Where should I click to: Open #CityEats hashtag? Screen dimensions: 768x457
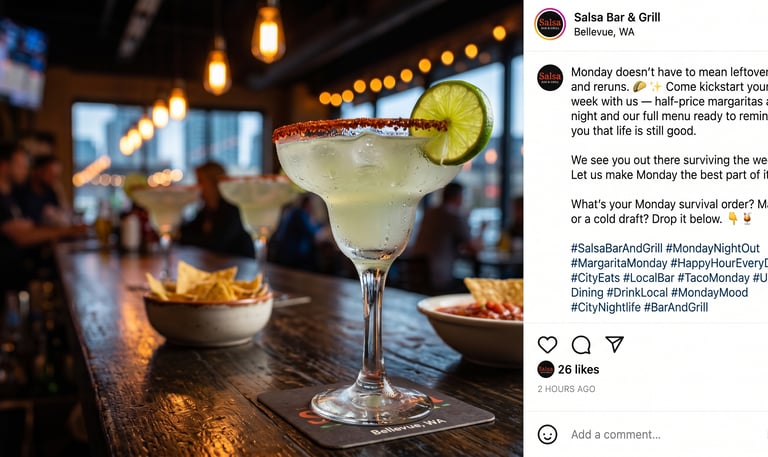595,278
